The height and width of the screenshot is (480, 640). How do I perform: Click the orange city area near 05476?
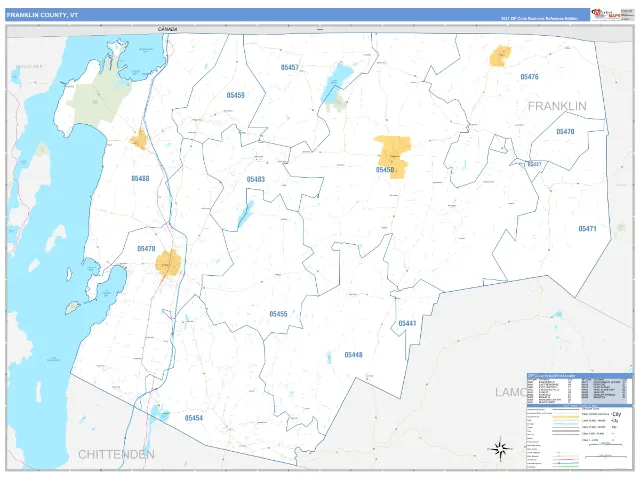point(500,56)
